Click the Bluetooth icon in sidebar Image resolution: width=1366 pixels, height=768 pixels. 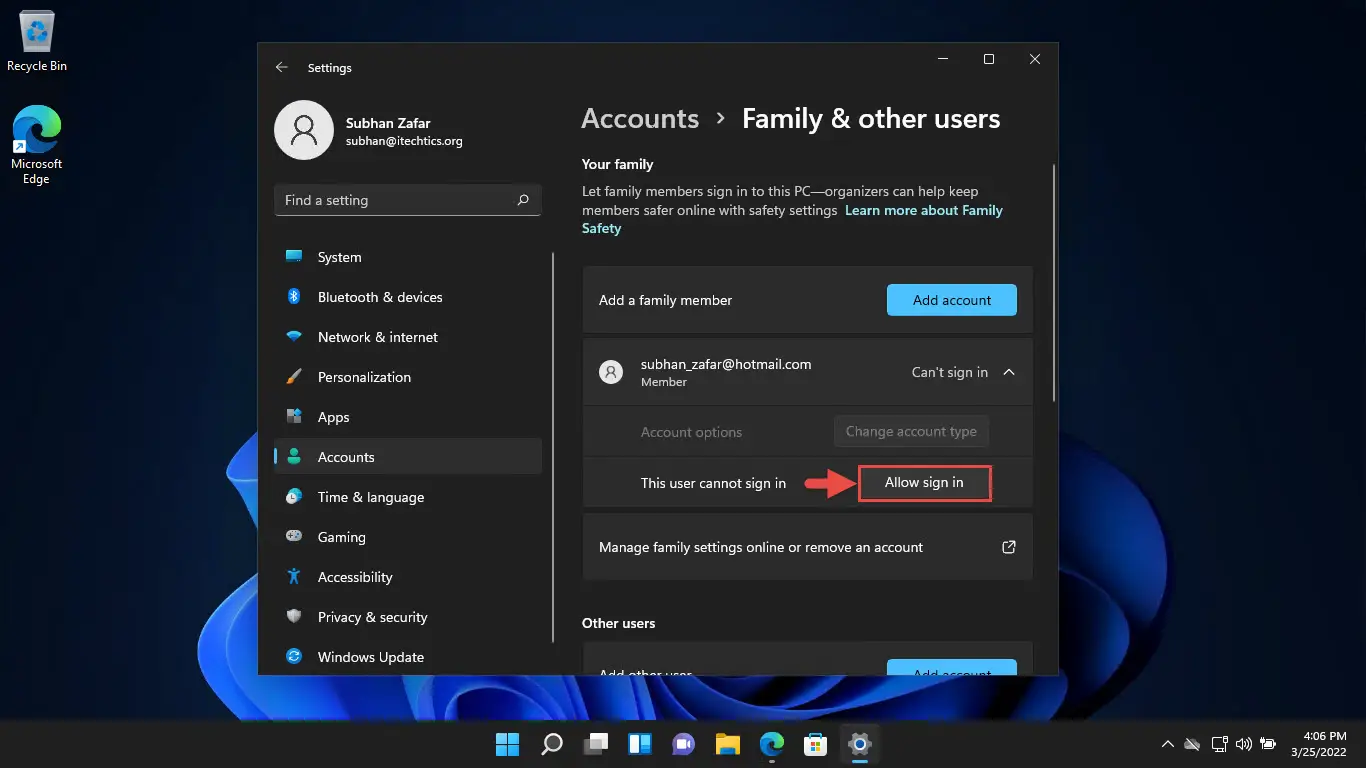(294, 296)
